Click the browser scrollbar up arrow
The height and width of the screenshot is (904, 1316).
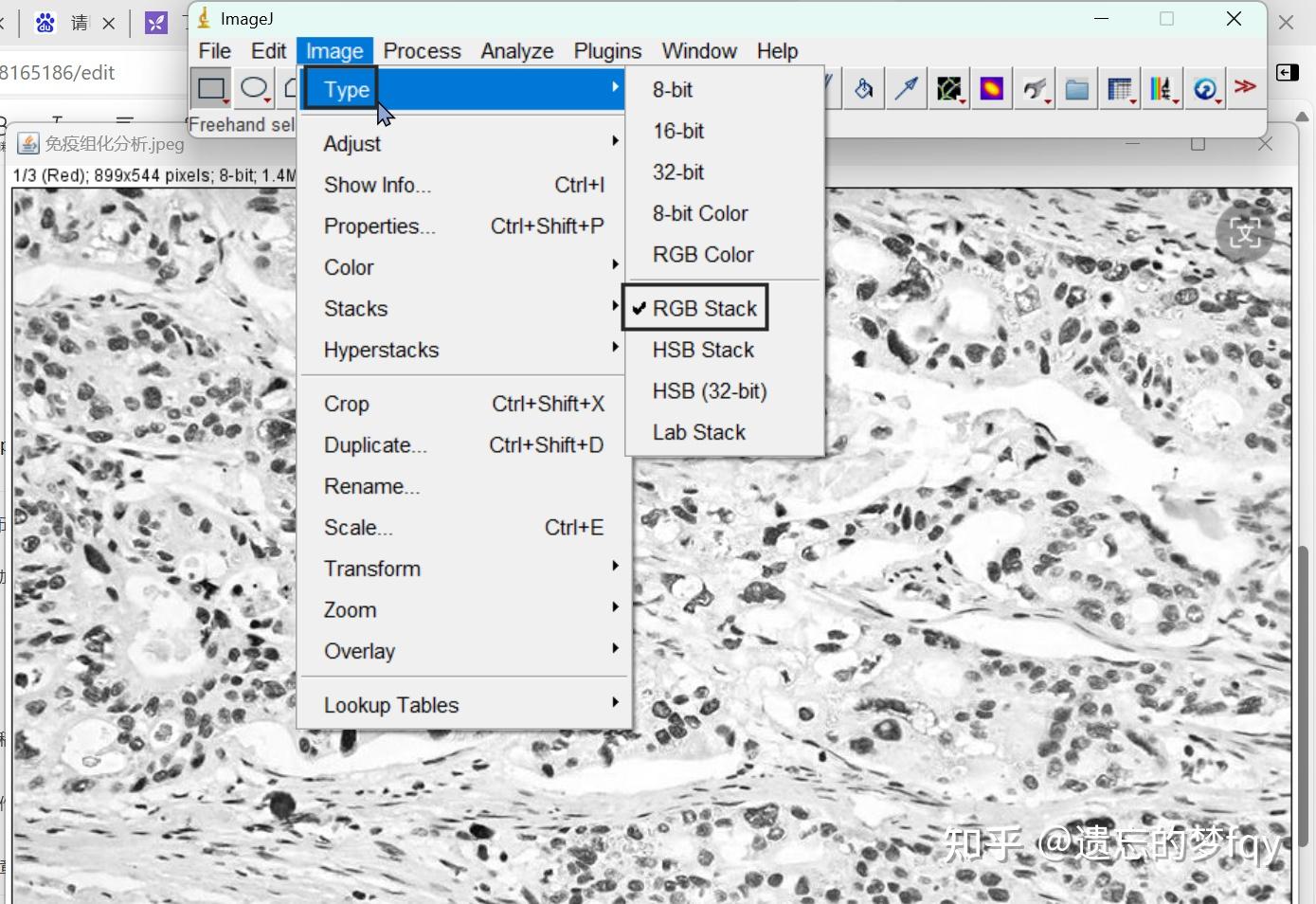(x=1304, y=116)
